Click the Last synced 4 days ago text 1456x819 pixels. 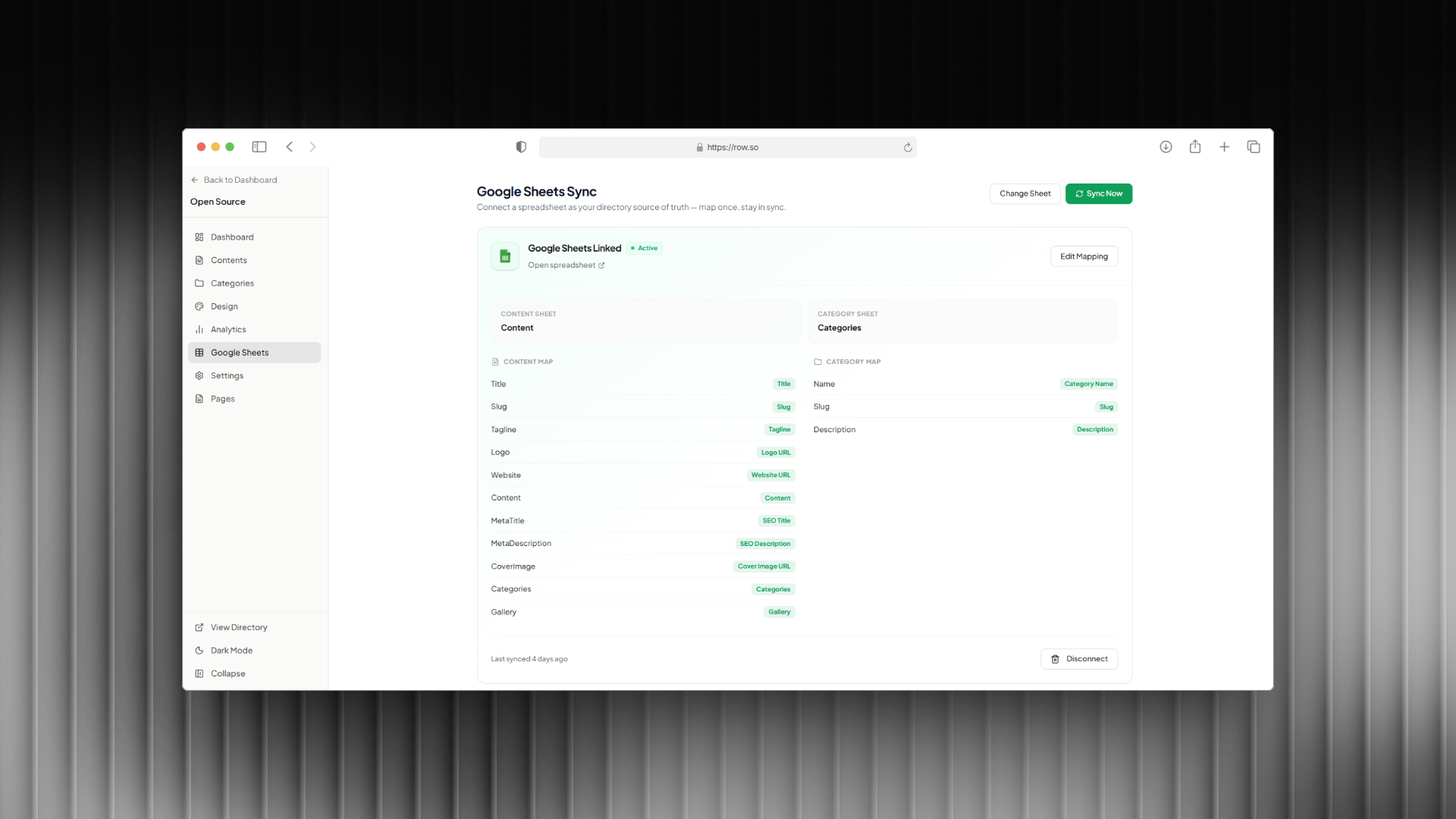pos(529,659)
